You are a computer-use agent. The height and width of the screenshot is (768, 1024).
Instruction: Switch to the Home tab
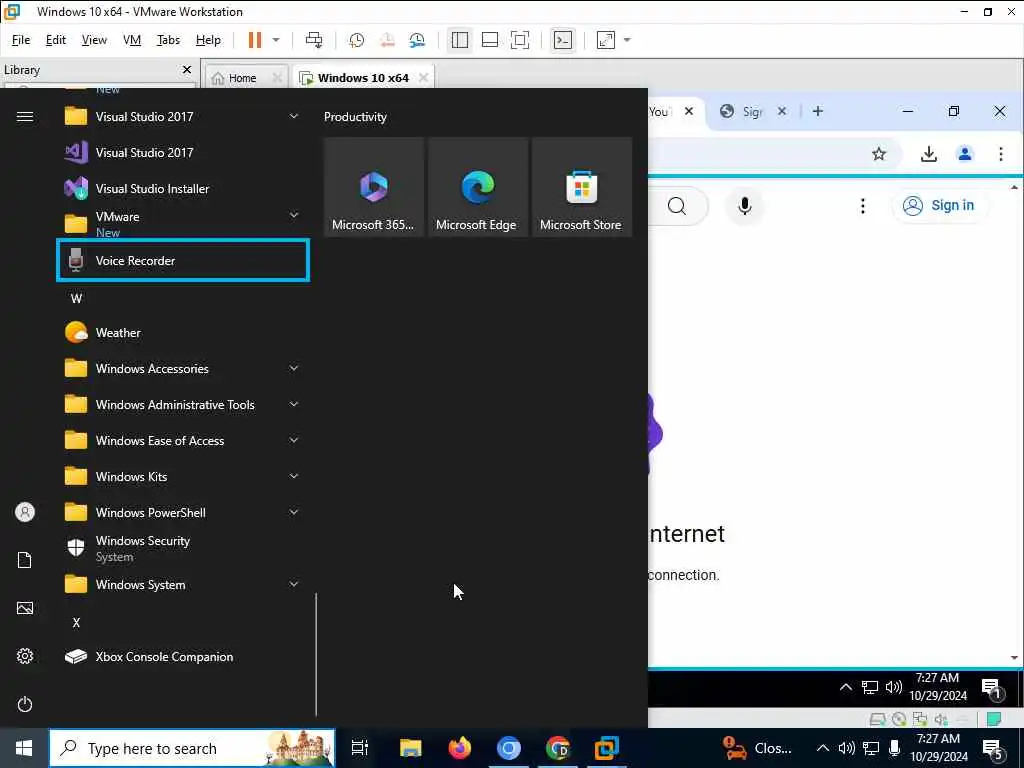[x=241, y=78]
